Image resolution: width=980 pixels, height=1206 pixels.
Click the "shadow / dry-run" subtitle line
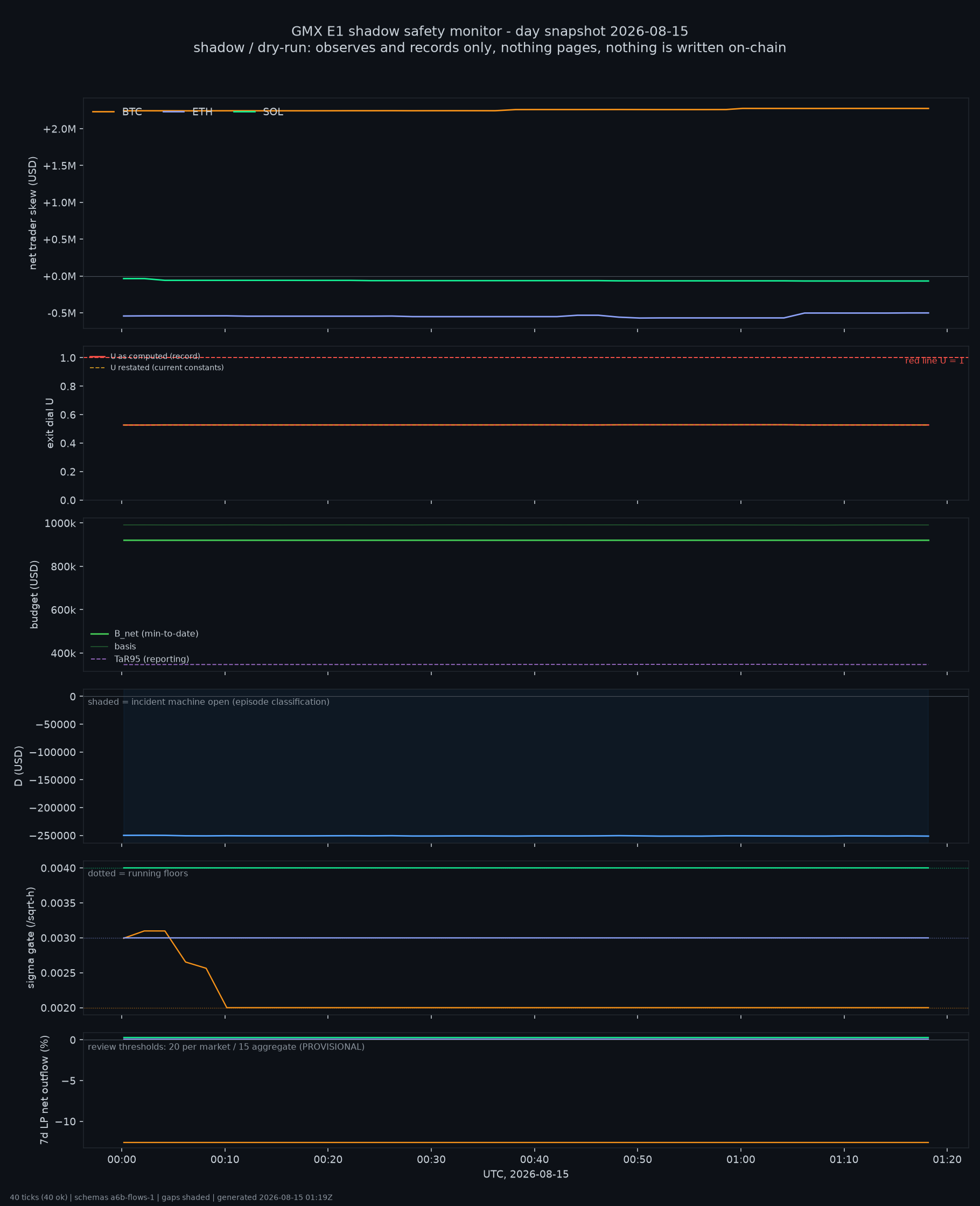click(x=490, y=48)
